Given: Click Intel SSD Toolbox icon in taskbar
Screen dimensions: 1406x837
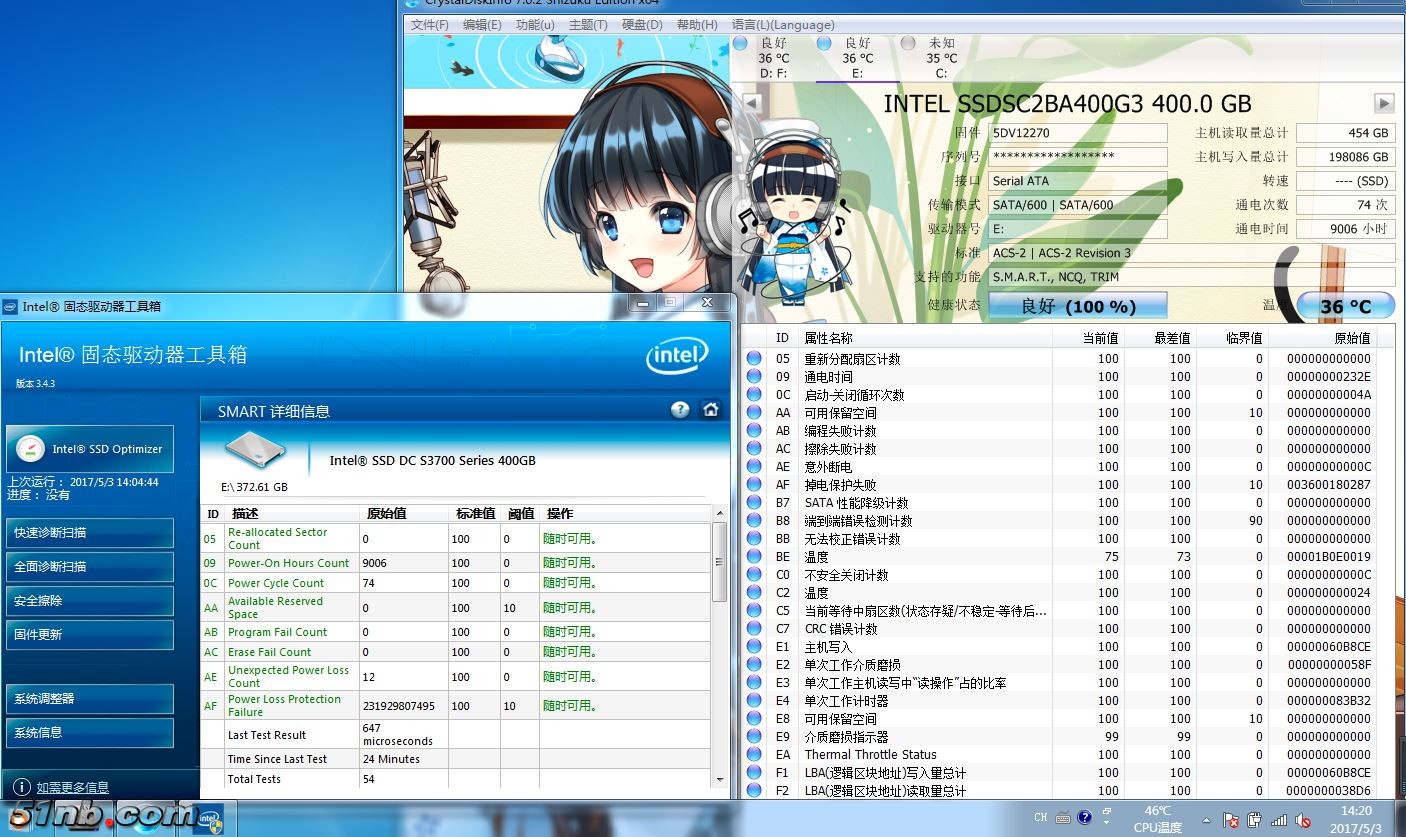Looking at the screenshot, I should tap(209, 821).
